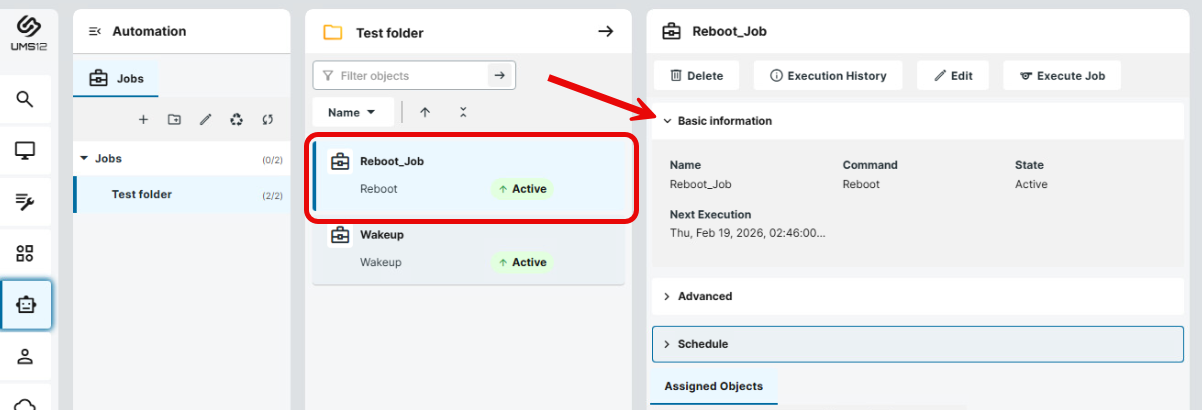Click the Execute Job button

tap(1061, 76)
